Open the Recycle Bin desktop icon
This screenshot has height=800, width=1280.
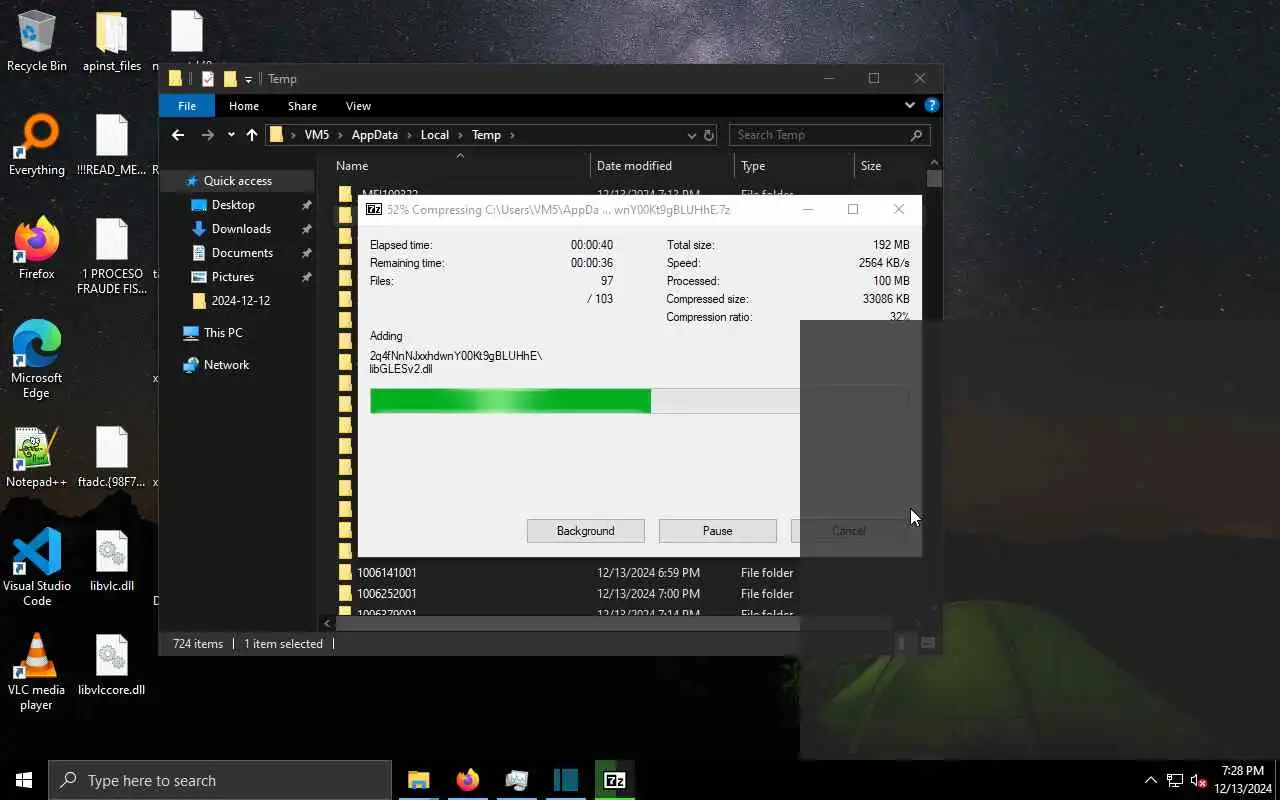point(37,41)
